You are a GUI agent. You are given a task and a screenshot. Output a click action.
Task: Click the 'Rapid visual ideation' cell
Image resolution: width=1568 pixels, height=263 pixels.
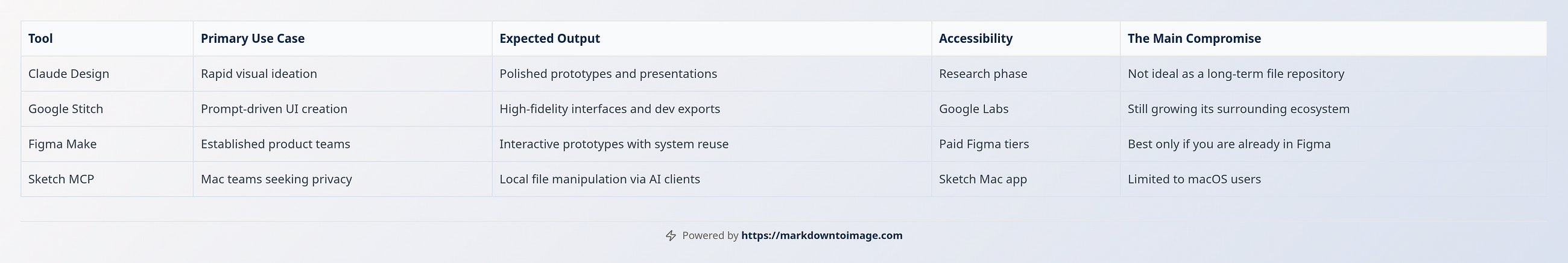pyautogui.click(x=343, y=74)
